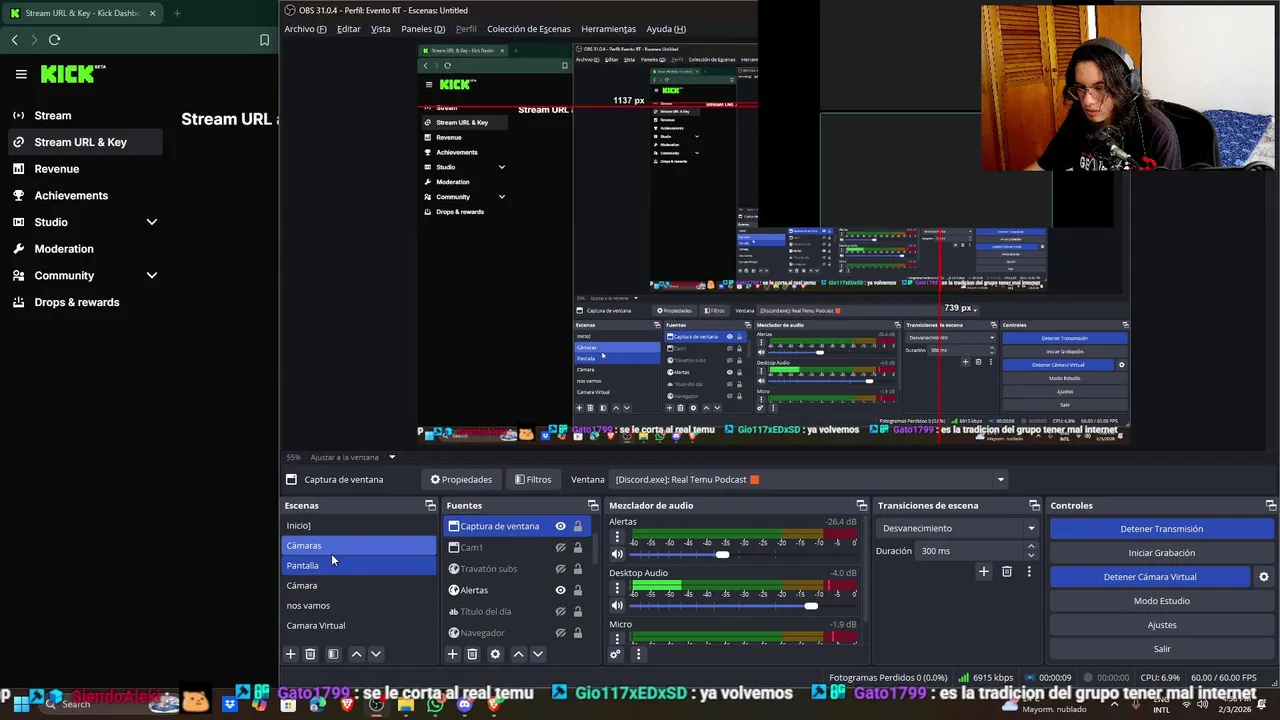Open a new browser tab

tap(177, 13)
